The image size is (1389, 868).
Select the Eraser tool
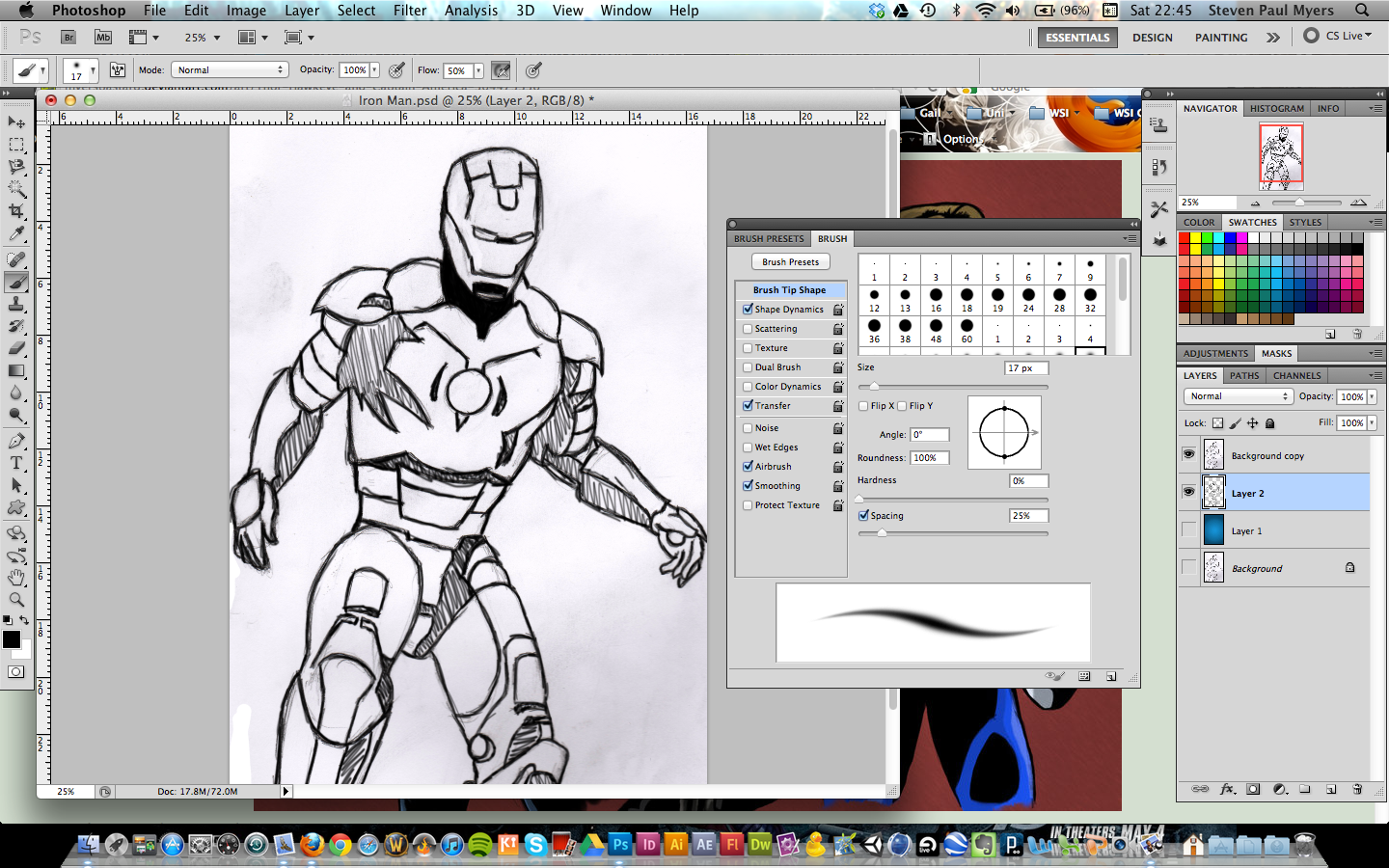(16, 349)
